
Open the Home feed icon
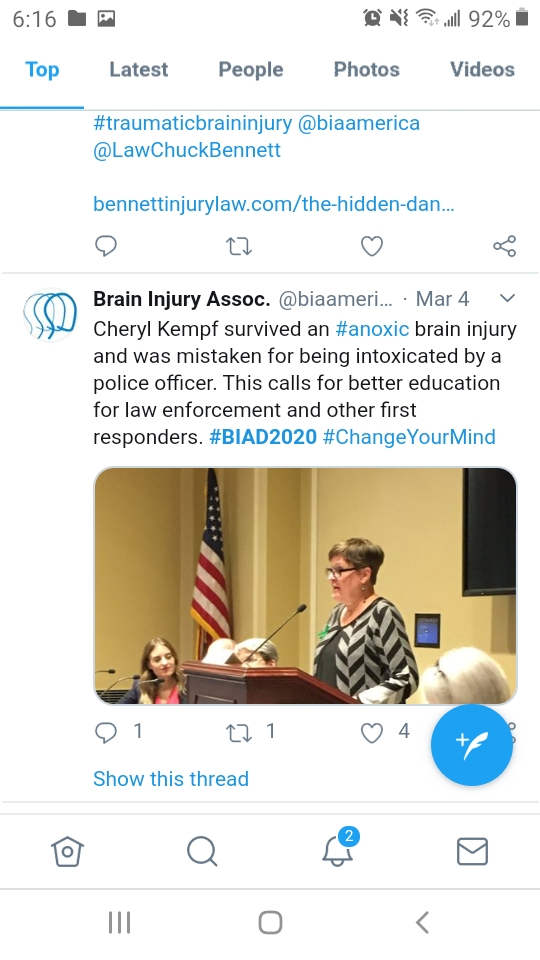click(67, 851)
